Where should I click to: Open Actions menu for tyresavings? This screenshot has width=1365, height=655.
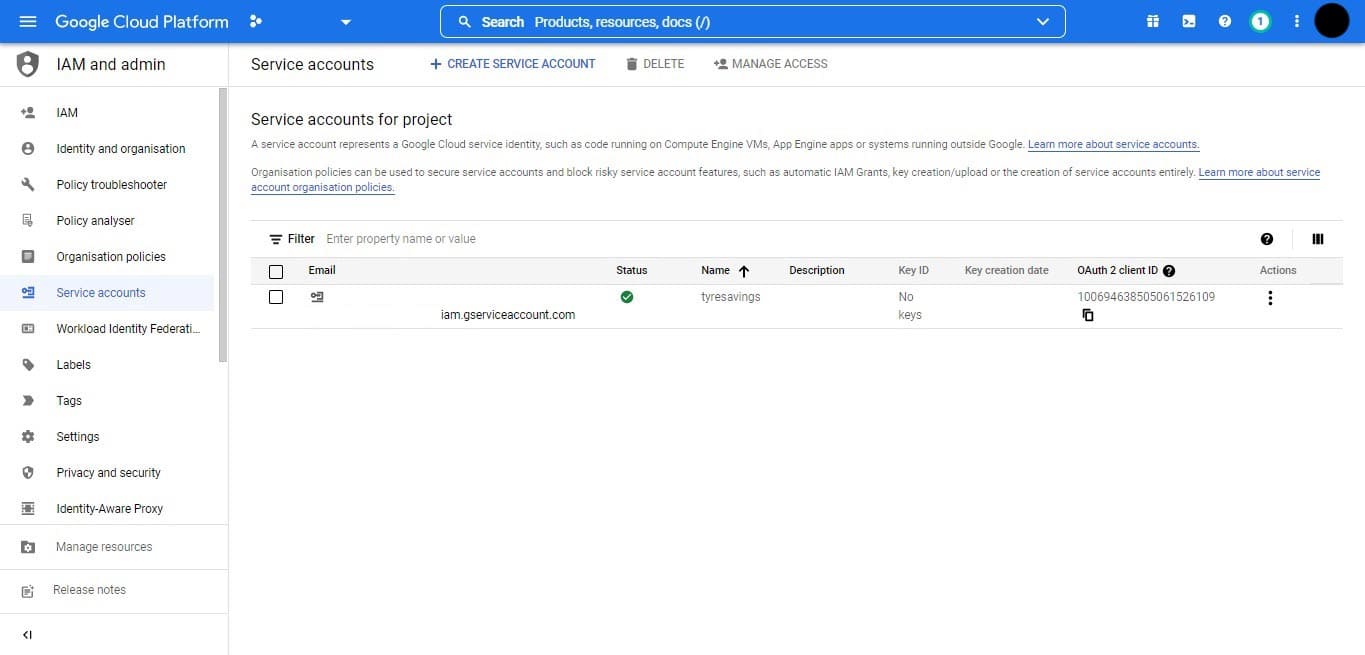(1270, 298)
